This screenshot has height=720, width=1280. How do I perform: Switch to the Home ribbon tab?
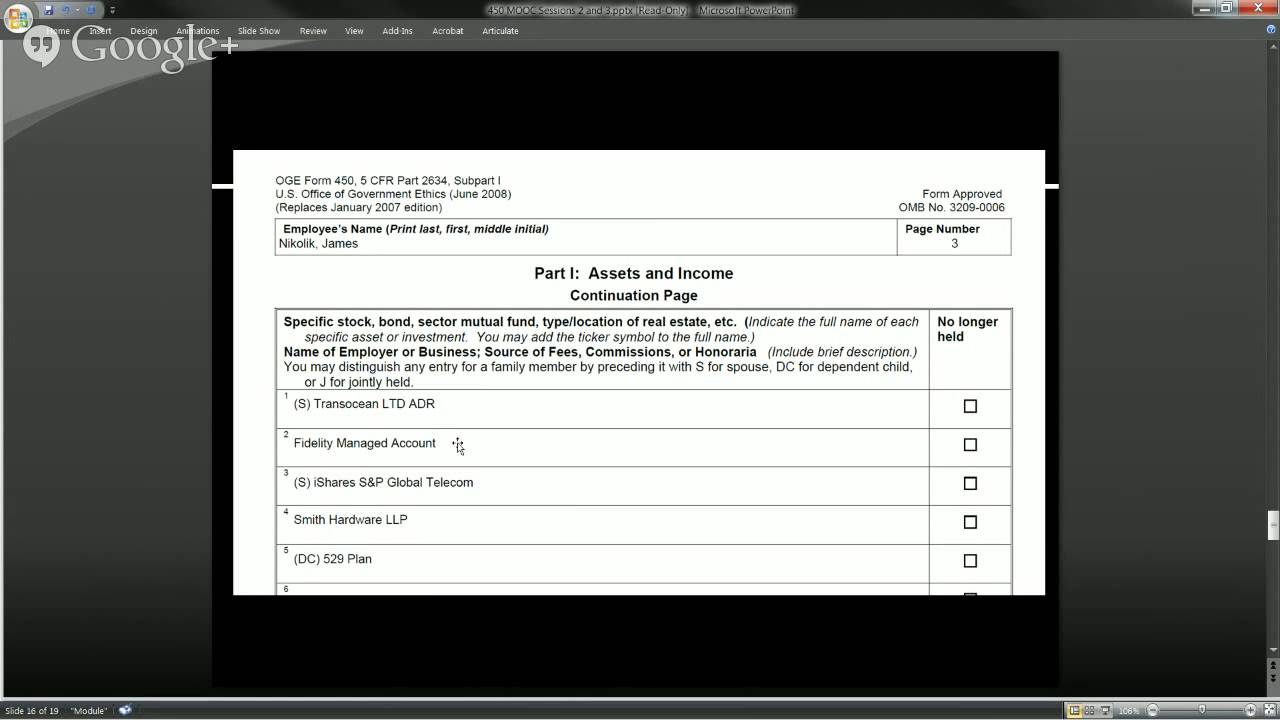pos(58,31)
